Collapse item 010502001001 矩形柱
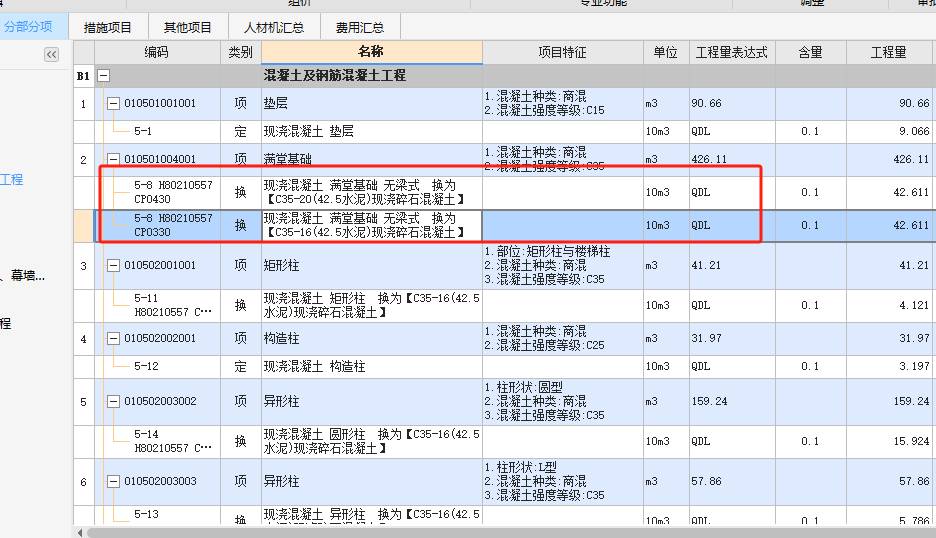Viewport: 936px width, 538px height. (x=113, y=265)
